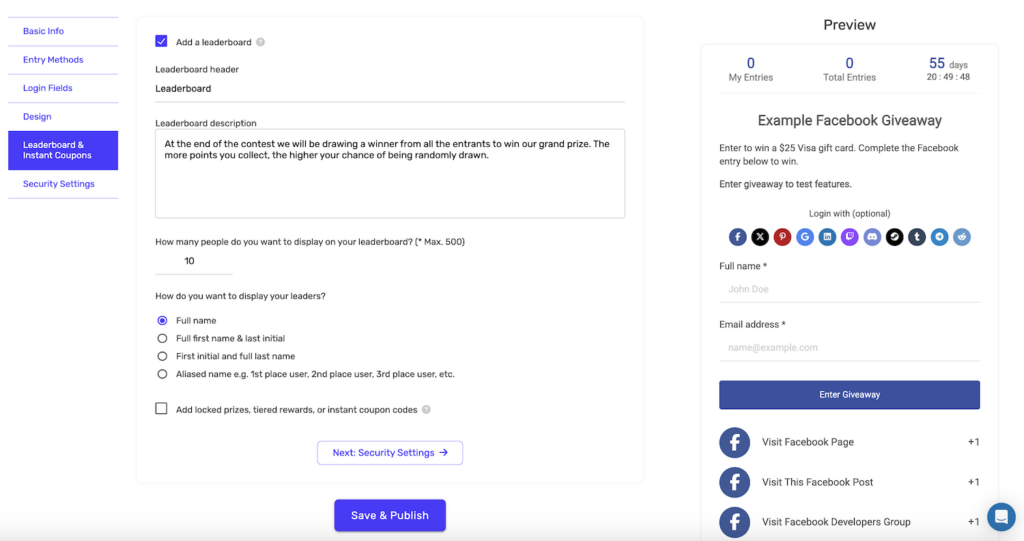Select the Steam login icon
1024x541 pixels.
tap(894, 237)
